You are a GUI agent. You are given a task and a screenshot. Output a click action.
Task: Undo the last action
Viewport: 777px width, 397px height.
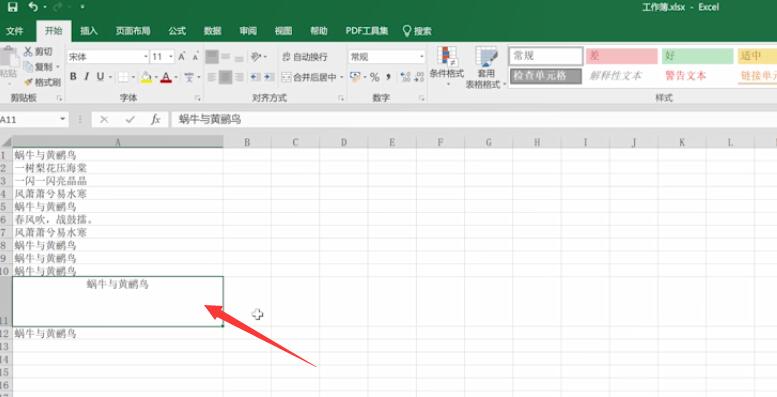[x=33, y=7]
